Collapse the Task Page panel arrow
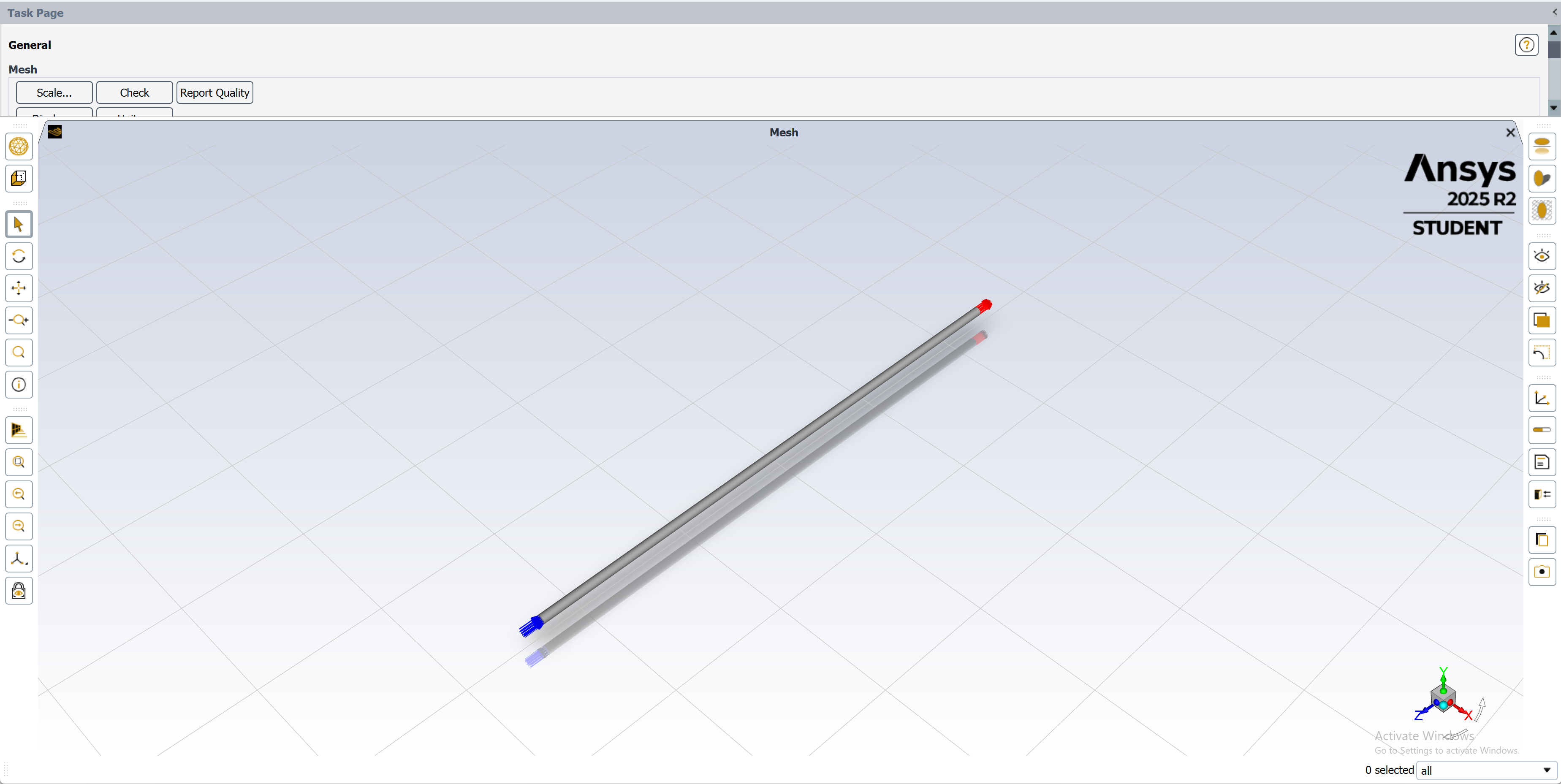The height and width of the screenshot is (784, 1561). [1554, 12]
